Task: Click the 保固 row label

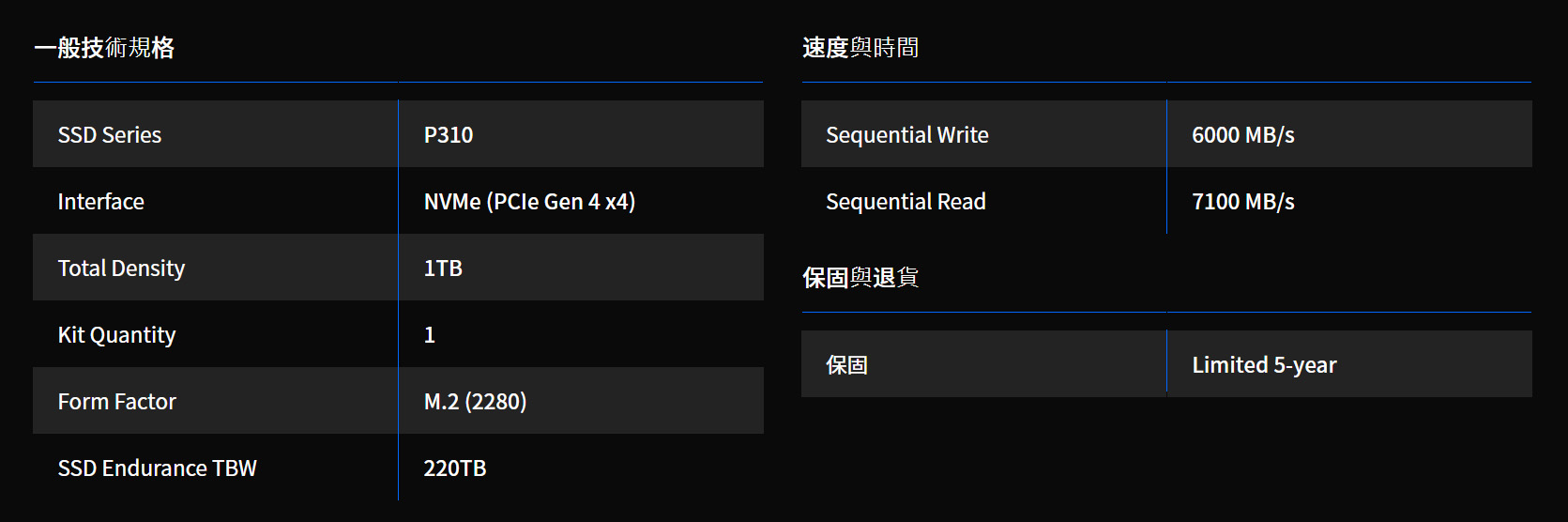Action: point(846,365)
